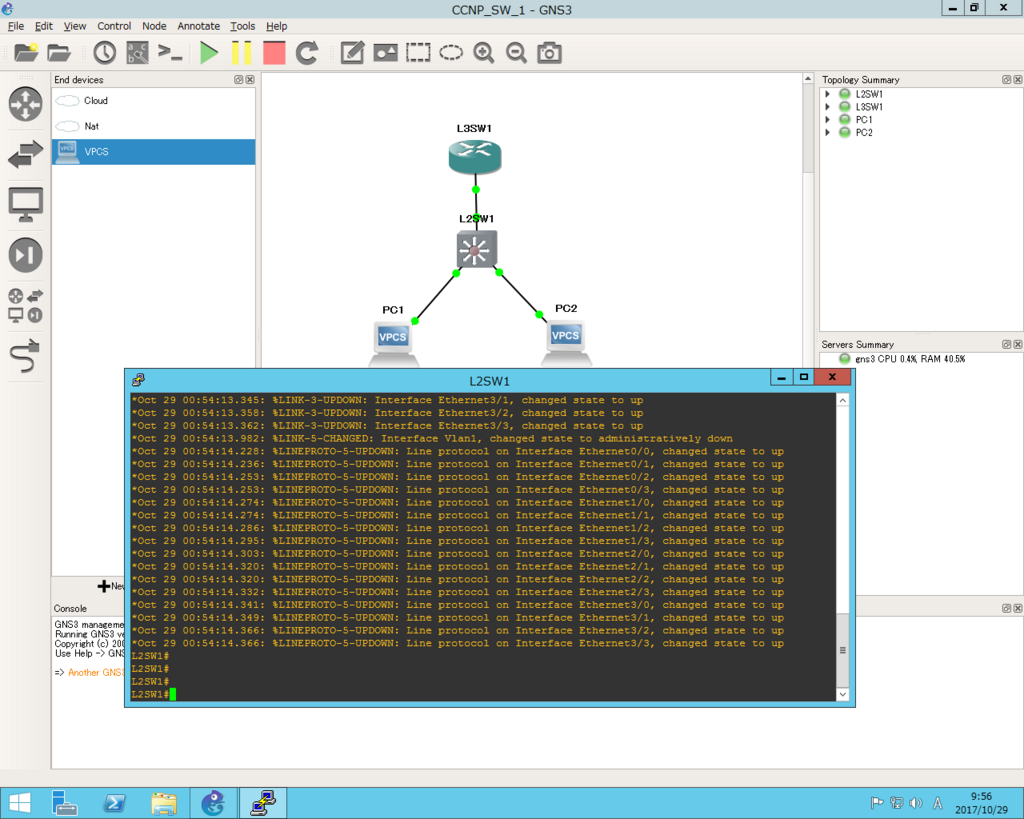Image resolution: width=1024 pixels, height=819 pixels.
Task: Switch to GNS3 in the taskbar
Action: pos(213,803)
